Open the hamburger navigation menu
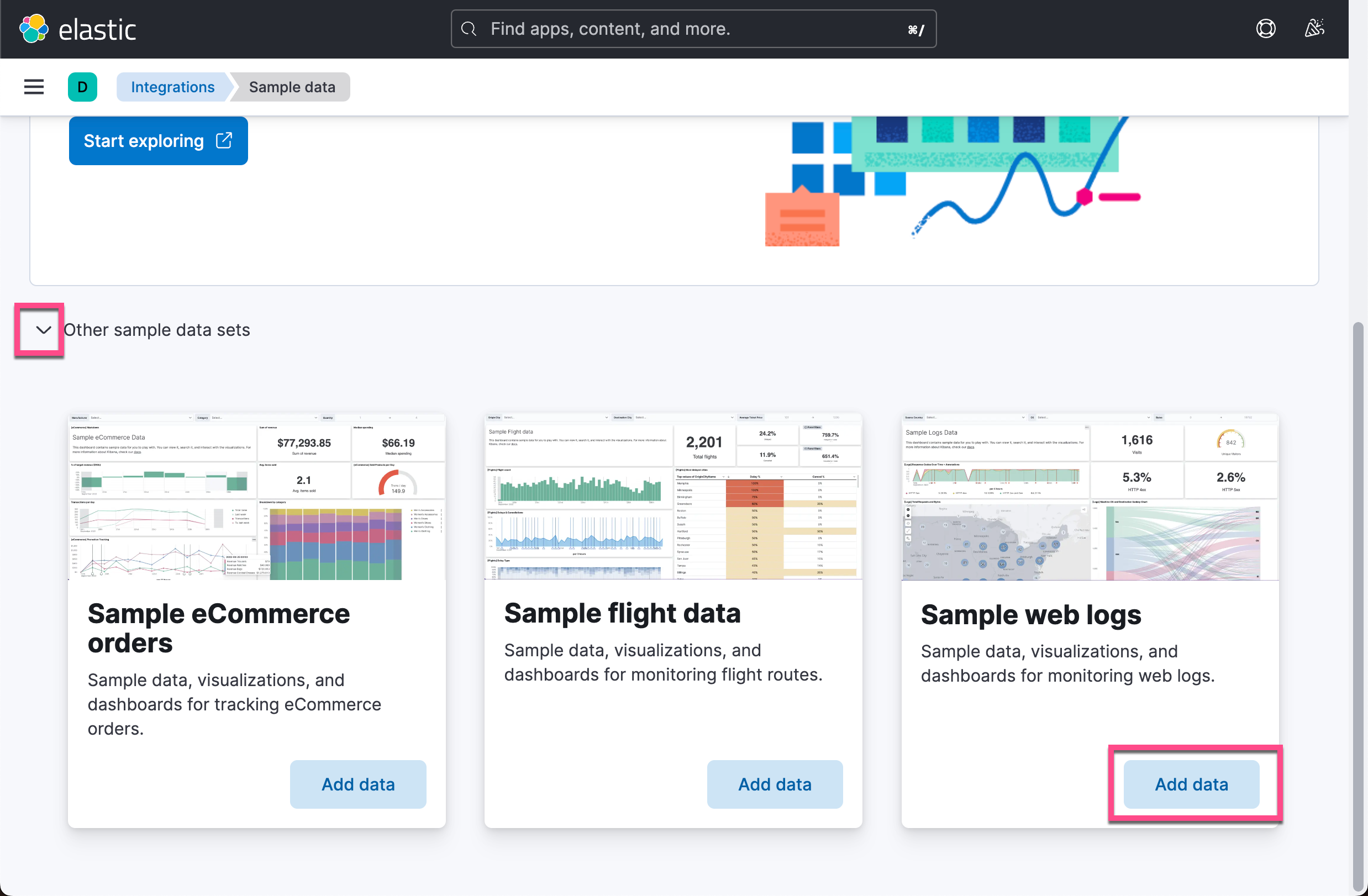 33,87
